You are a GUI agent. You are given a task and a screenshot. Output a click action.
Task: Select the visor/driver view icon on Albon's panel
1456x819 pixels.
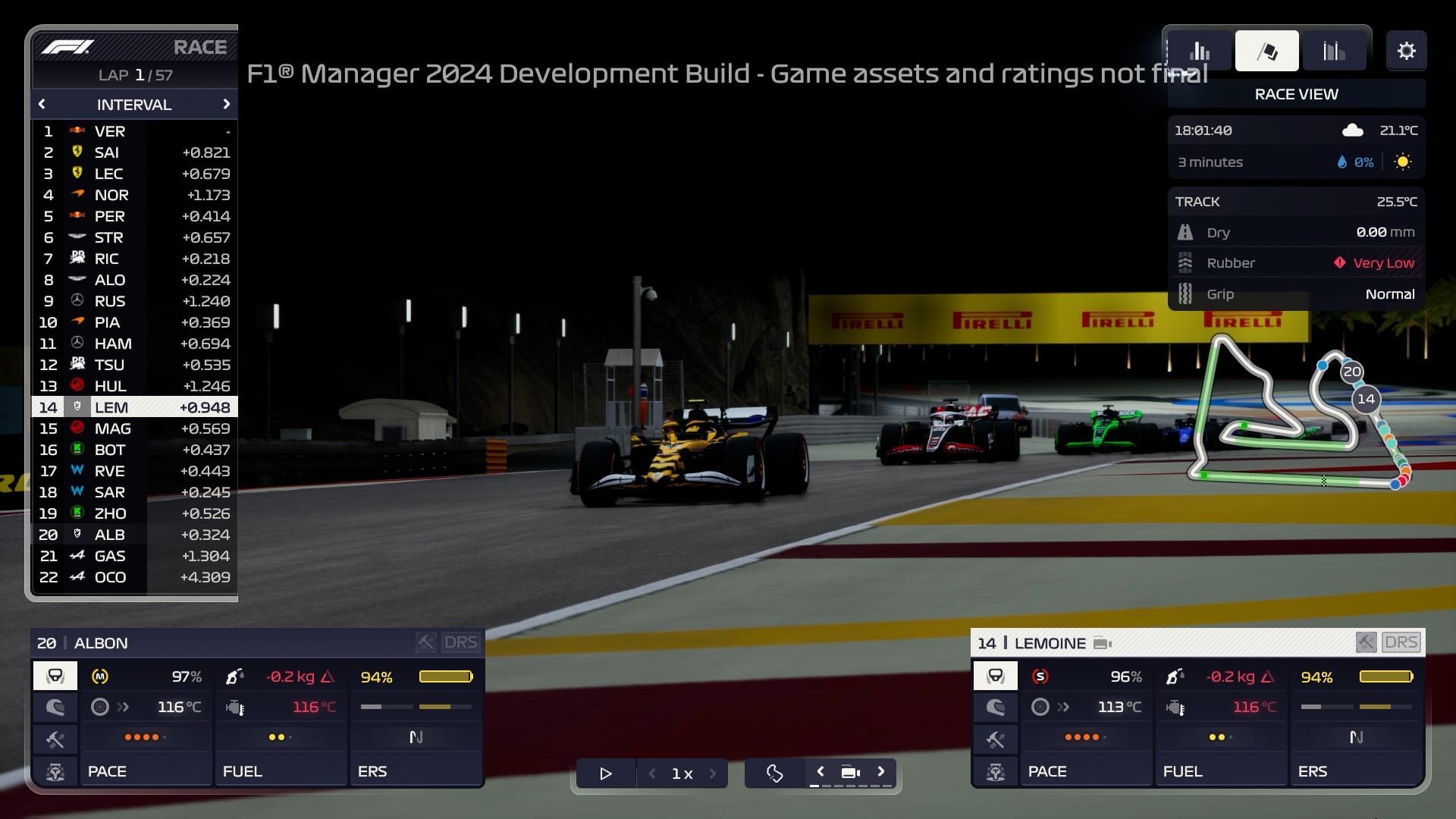55,675
